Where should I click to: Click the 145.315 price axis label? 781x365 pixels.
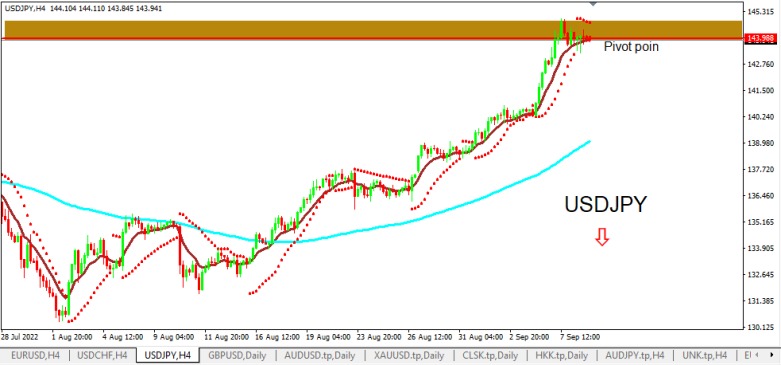(760, 11)
